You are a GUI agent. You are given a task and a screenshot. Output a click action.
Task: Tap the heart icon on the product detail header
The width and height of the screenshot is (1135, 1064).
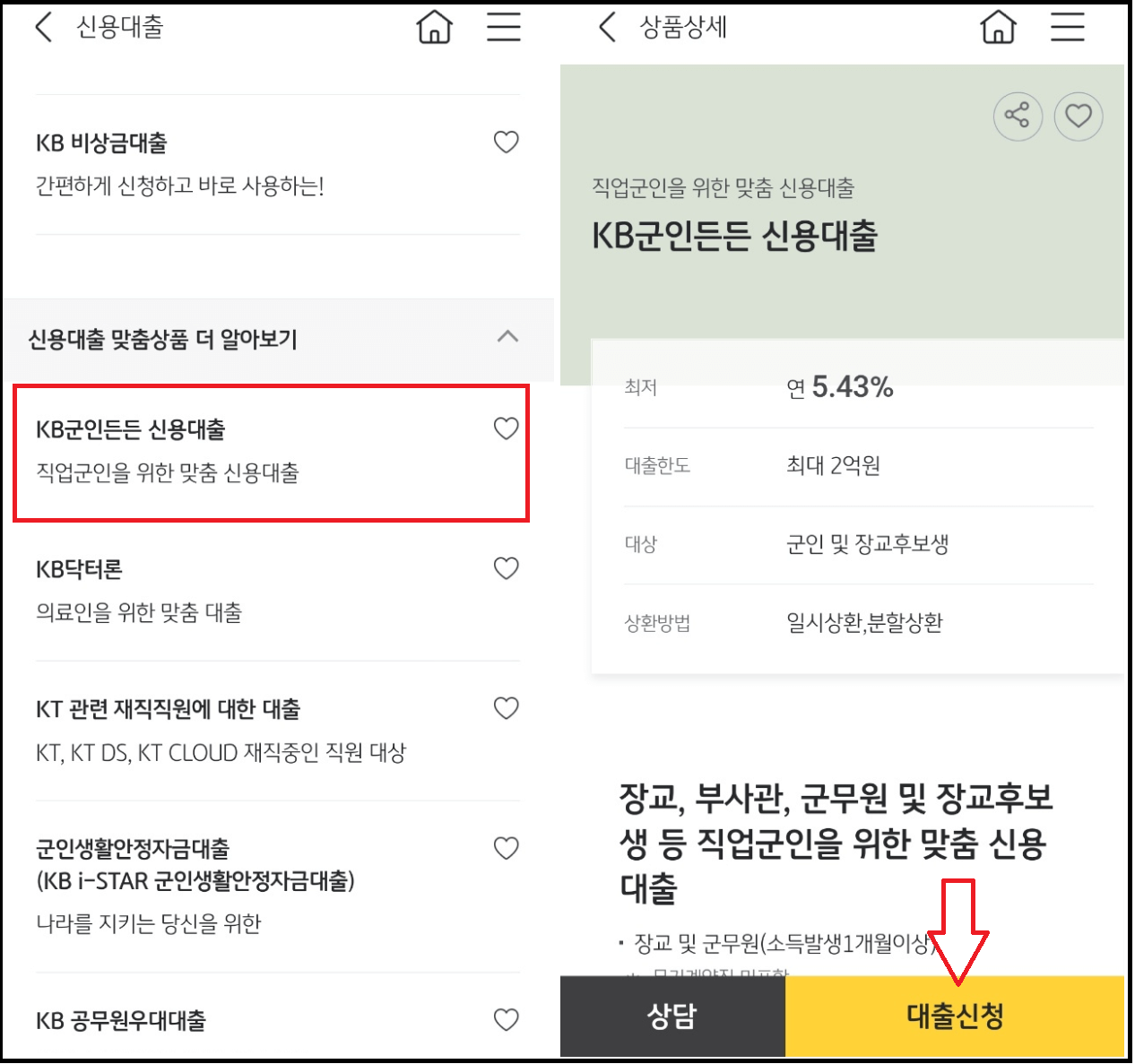click(1079, 116)
